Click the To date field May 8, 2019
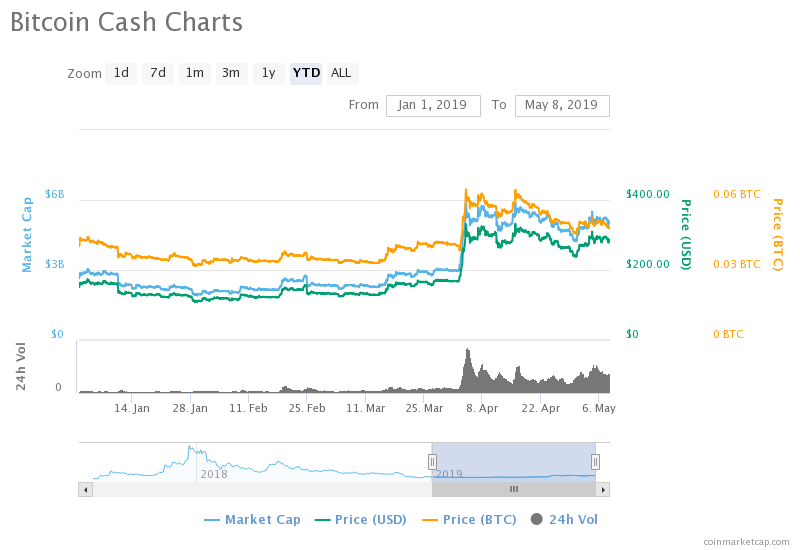This screenshot has height=550, width=800. pos(562,106)
